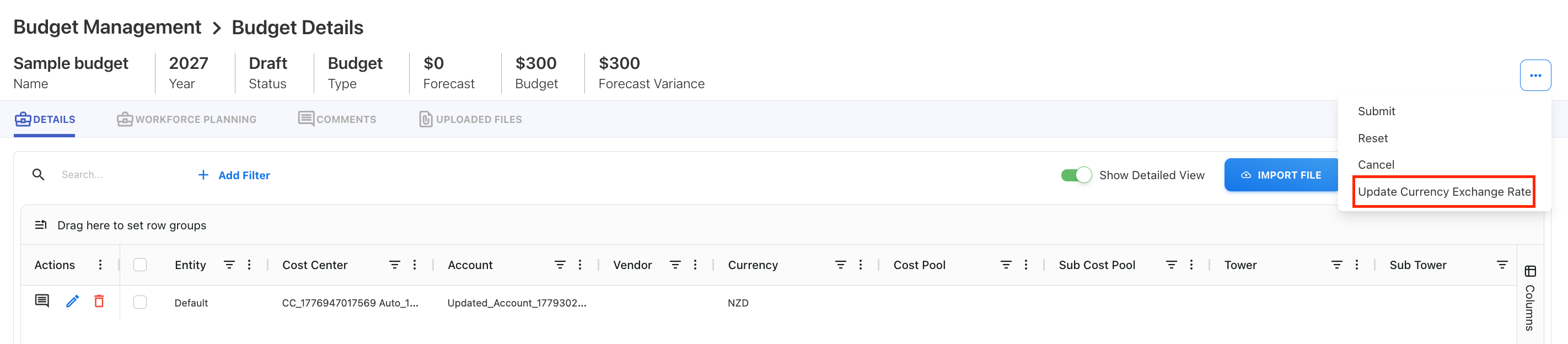Click the Currency column filter icon
Viewport: 1568px width, 344px height.
coord(841,265)
